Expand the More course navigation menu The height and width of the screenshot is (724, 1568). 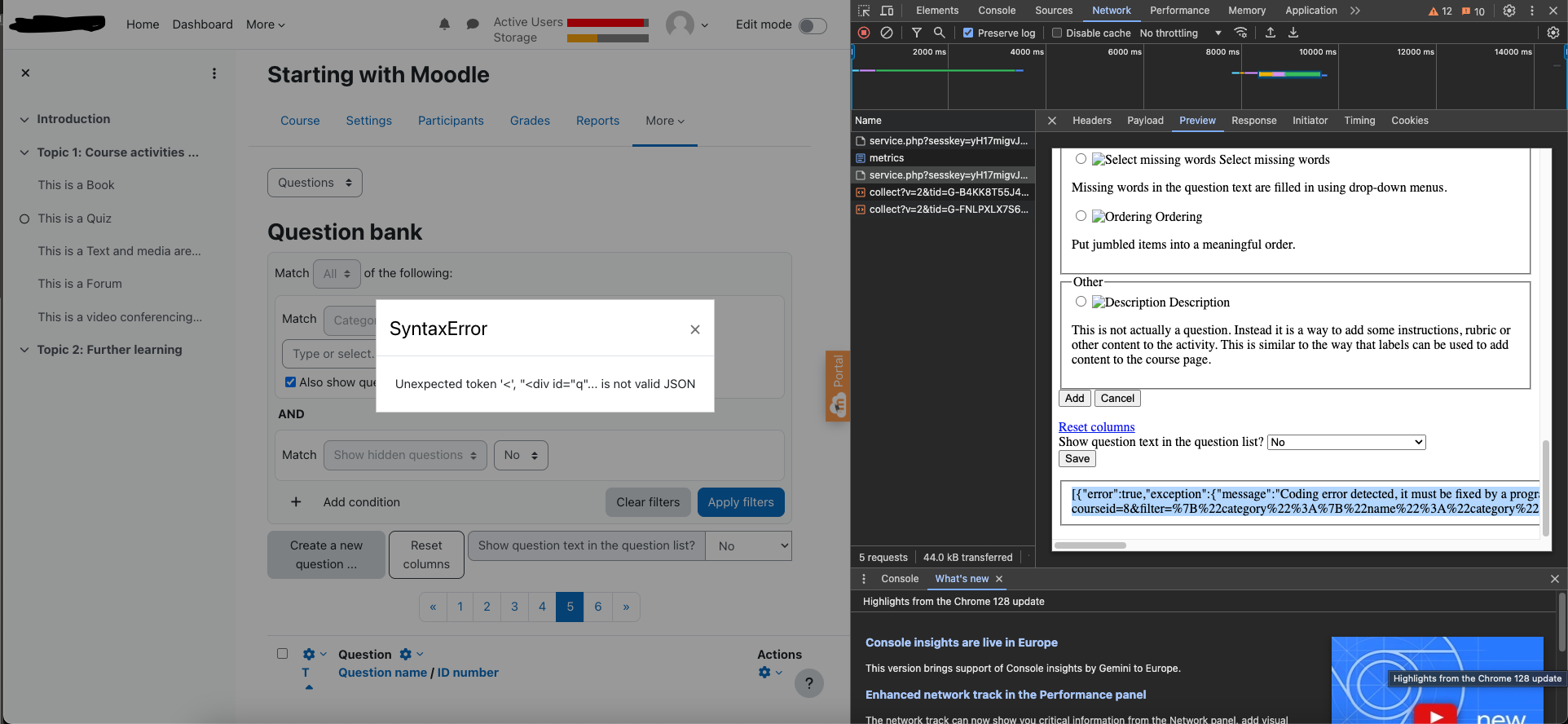pyautogui.click(x=665, y=121)
